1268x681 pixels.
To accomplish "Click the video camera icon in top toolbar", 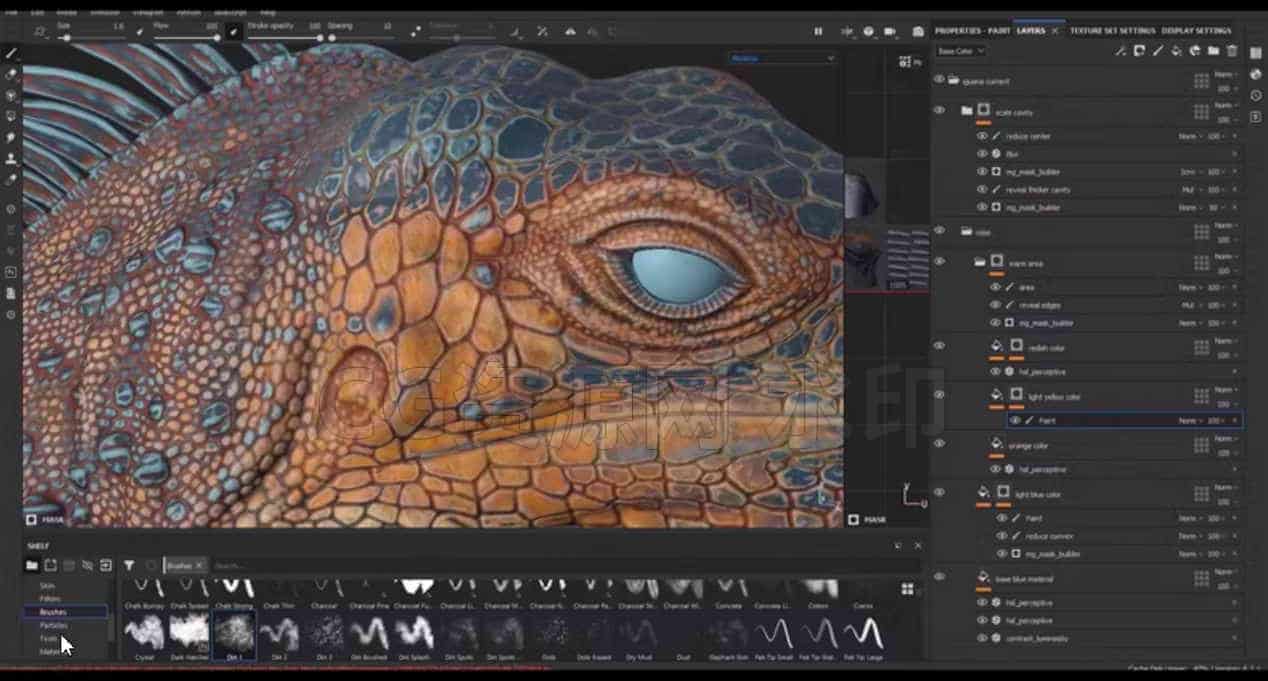I will [x=890, y=32].
